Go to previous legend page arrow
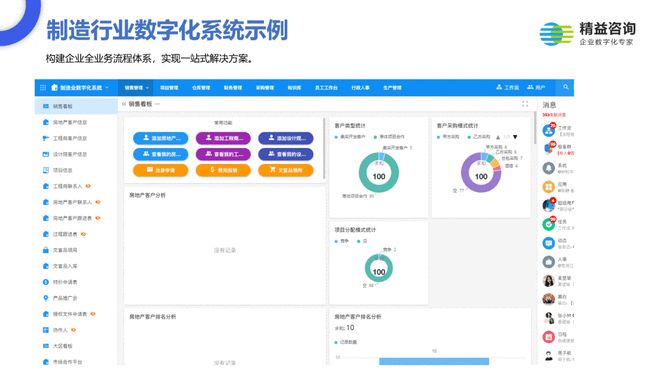The image size is (660, 372). pyautogui.click(x=498, y=137)
